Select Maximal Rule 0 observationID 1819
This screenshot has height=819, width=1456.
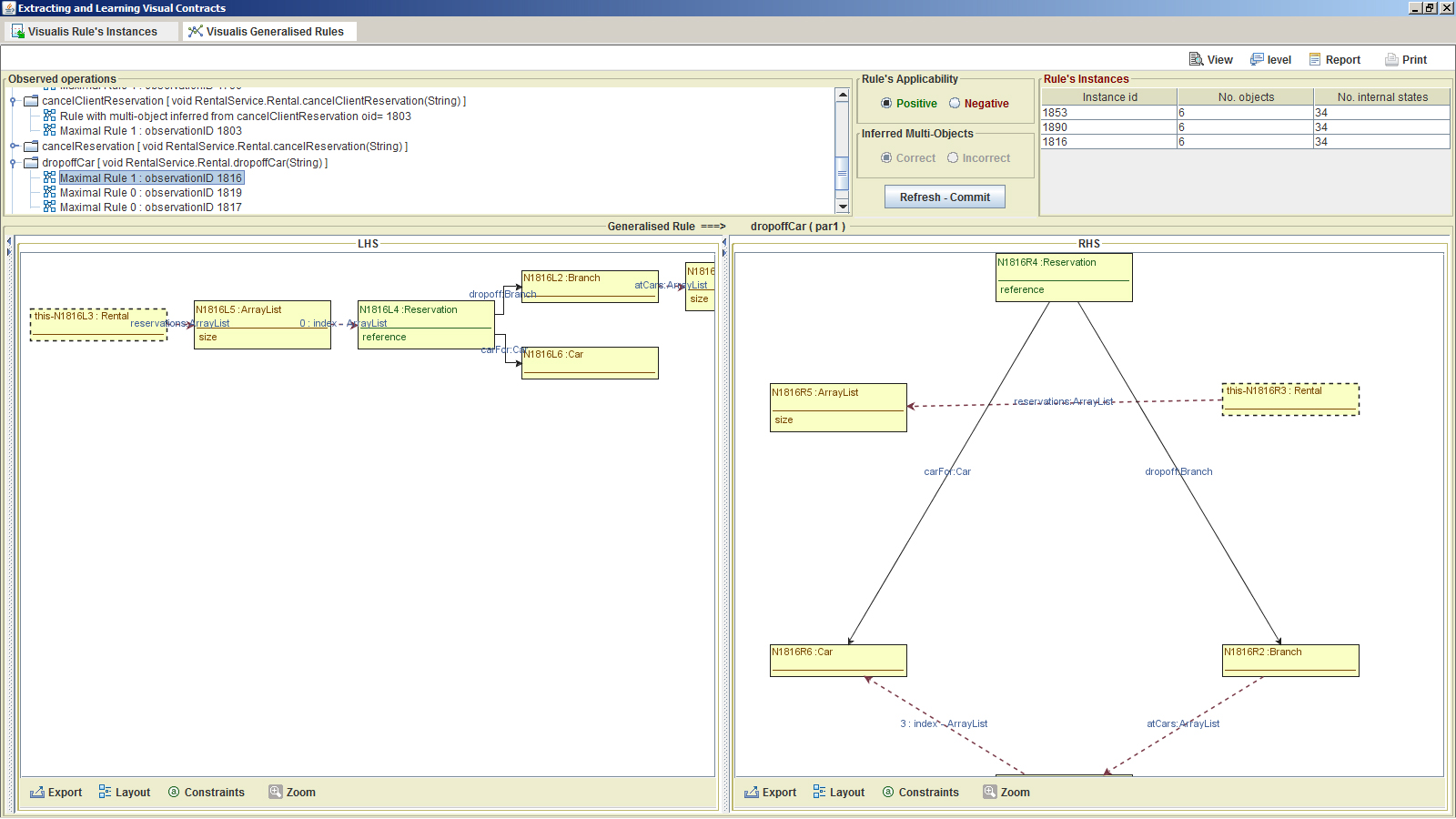(151, 192)
